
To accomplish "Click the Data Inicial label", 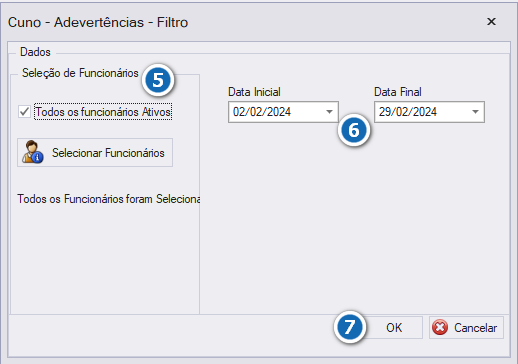I will [x=254, y=92].
